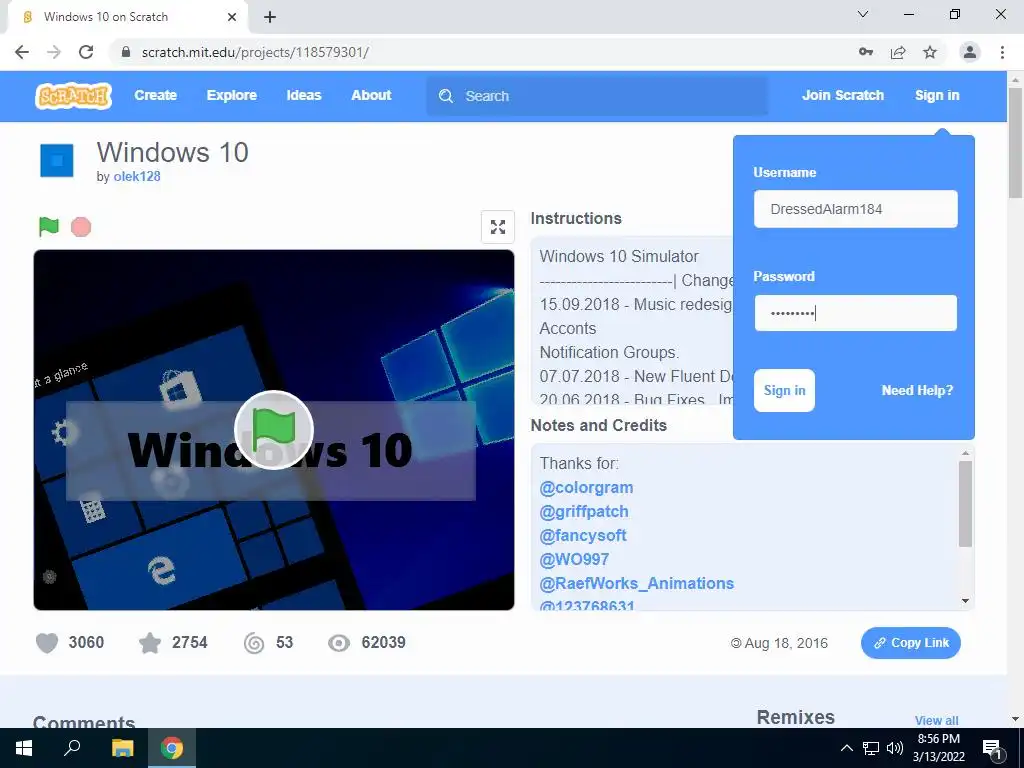This screenshot has width=1024, height=768.
Task: Click search magnifier icon in Scratch navbar
Action: click(x=446, y=96)
